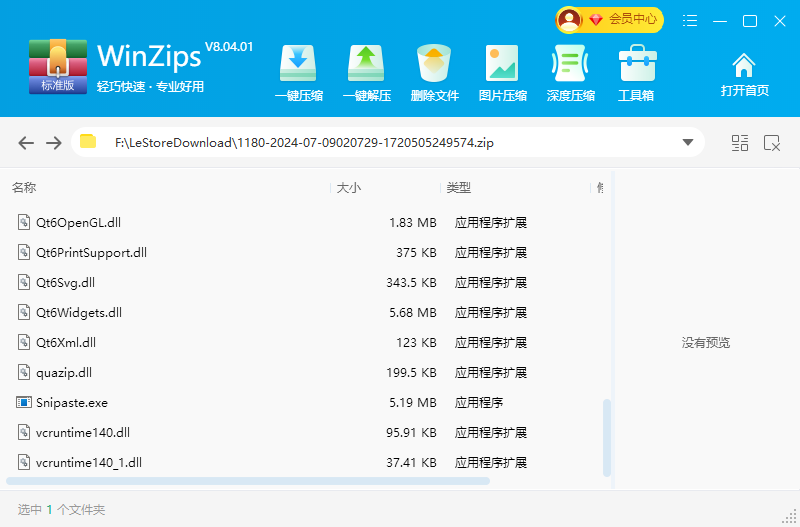Viewport: 800px width, 527px height.
Task: Sort by 类型 column header
Action: coord(459,188)
